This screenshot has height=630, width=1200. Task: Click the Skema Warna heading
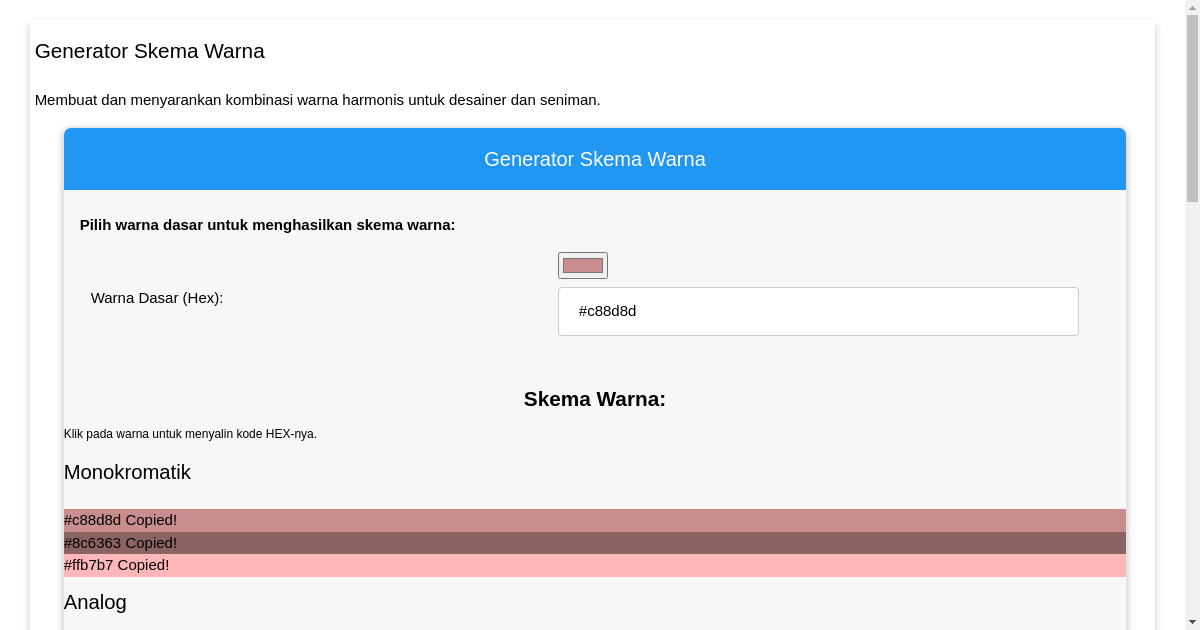pyautogui.click(x=594, y=399)
